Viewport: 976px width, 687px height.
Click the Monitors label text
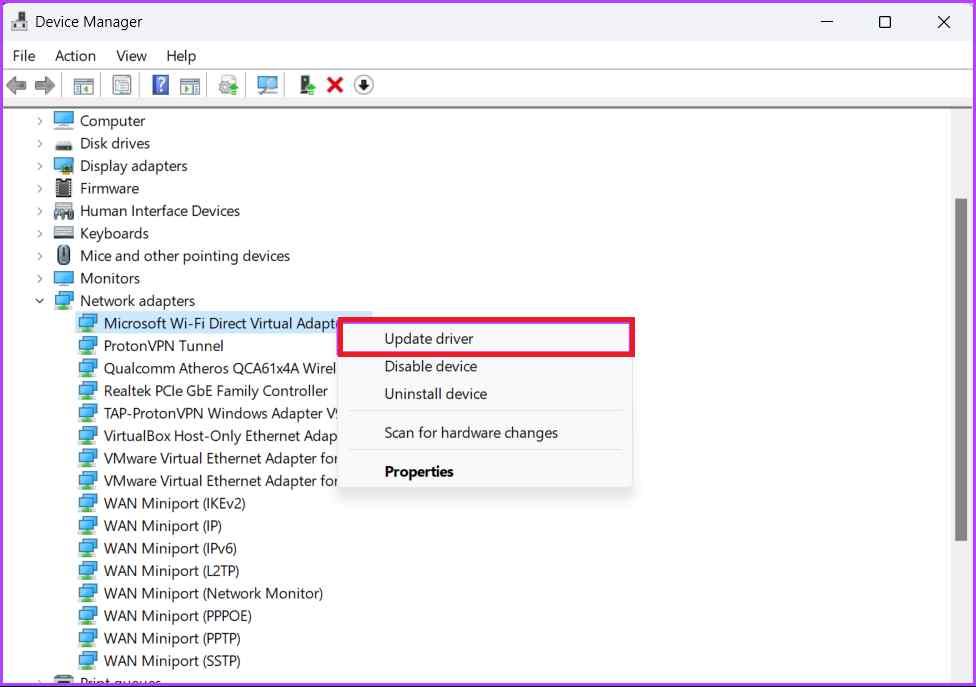(x=110, y=278)
